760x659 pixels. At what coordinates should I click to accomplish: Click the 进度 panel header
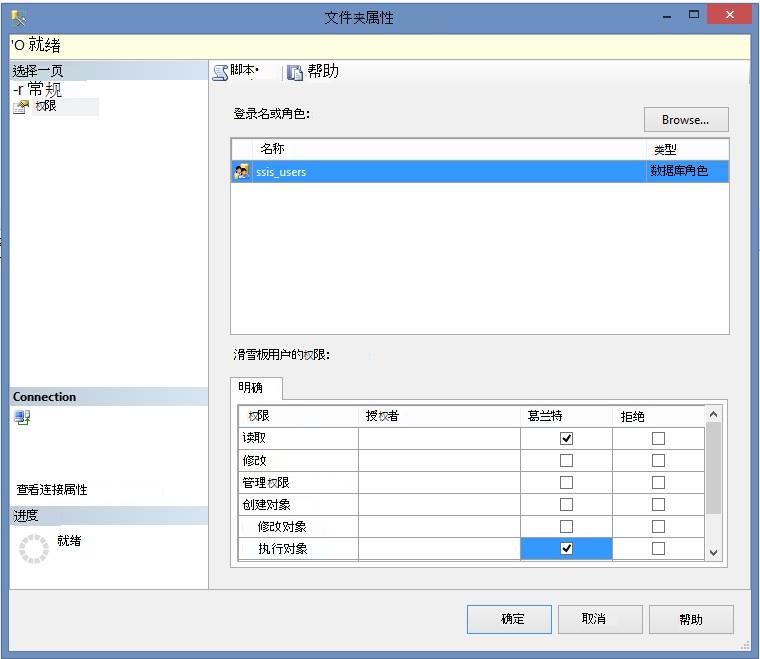(109, 516)
